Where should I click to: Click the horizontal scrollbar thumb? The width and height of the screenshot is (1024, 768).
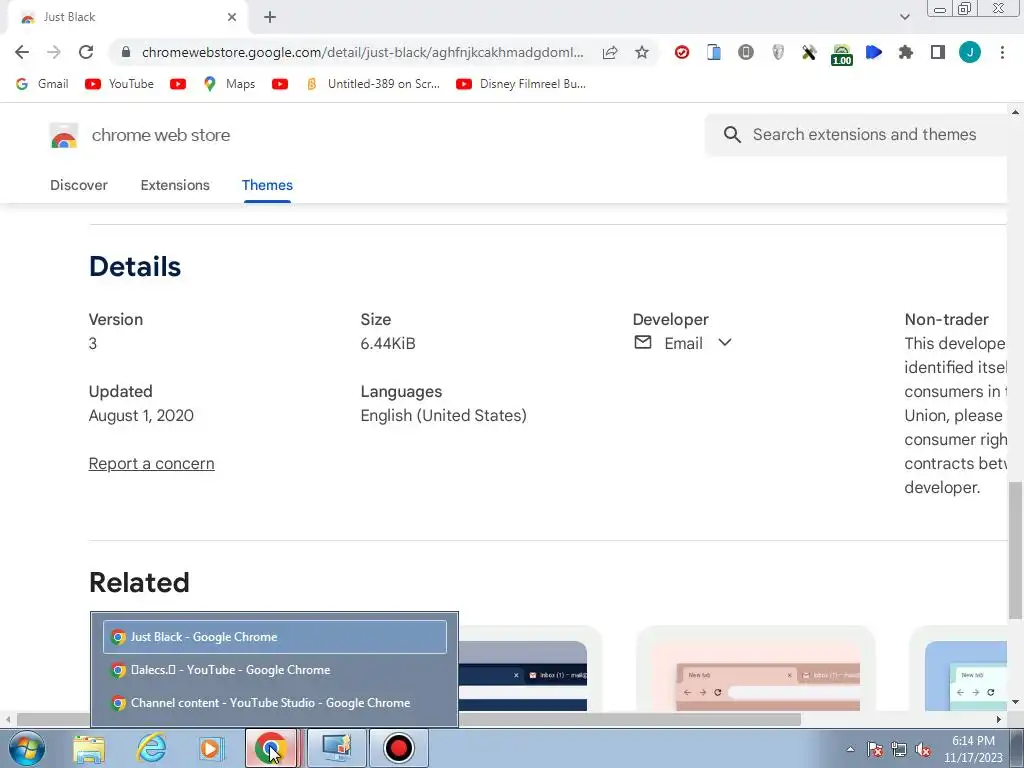pyautogui.click(x=409, y=719)
